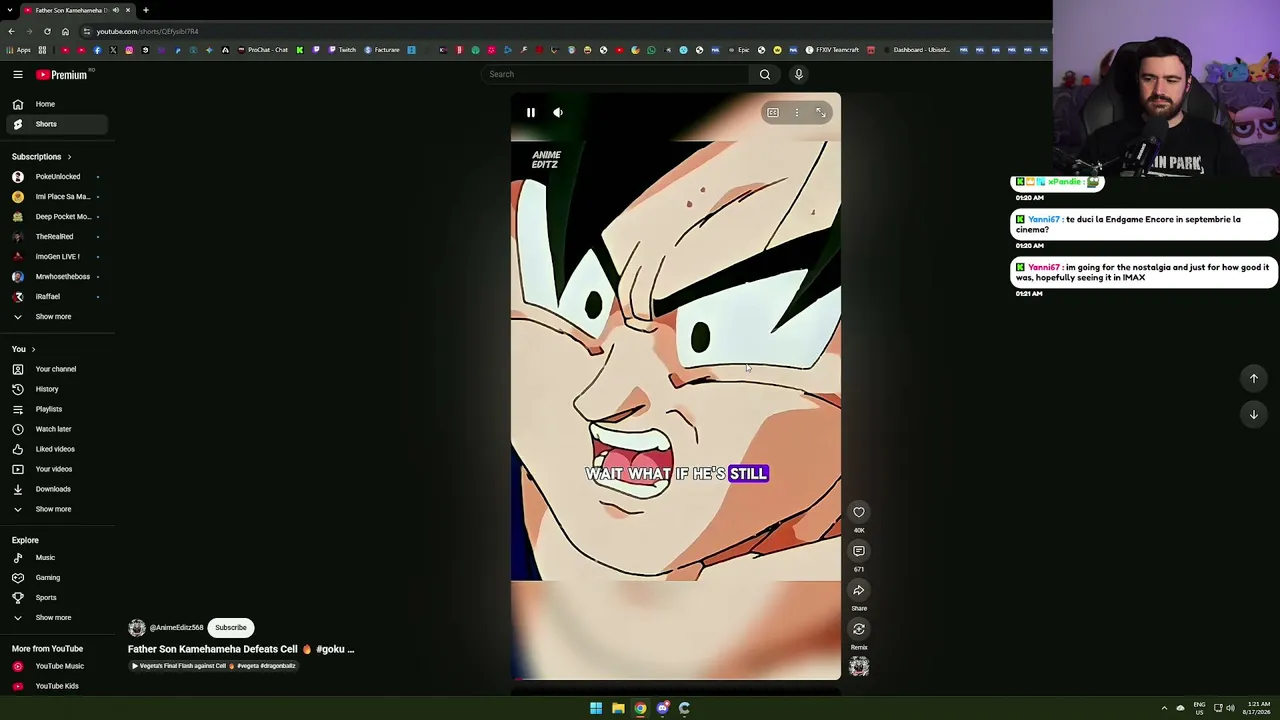Open Downloads in the sidebar
This screenshot has height=720, width=1280.
pyautogui.click(x=56, y=489)
